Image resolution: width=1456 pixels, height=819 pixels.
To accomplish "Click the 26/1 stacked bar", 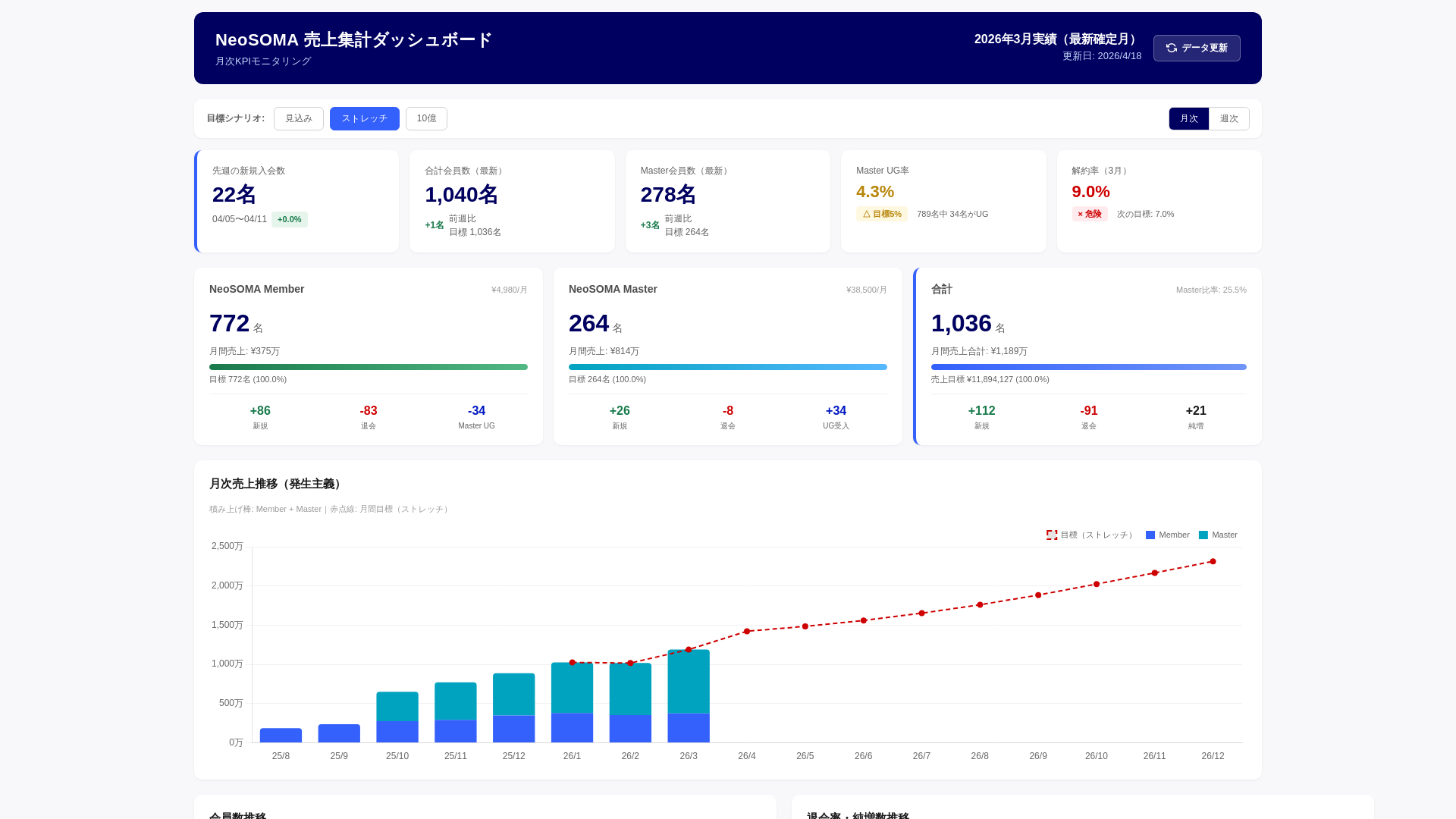I will pyautogui.click(x=572, y=703).
